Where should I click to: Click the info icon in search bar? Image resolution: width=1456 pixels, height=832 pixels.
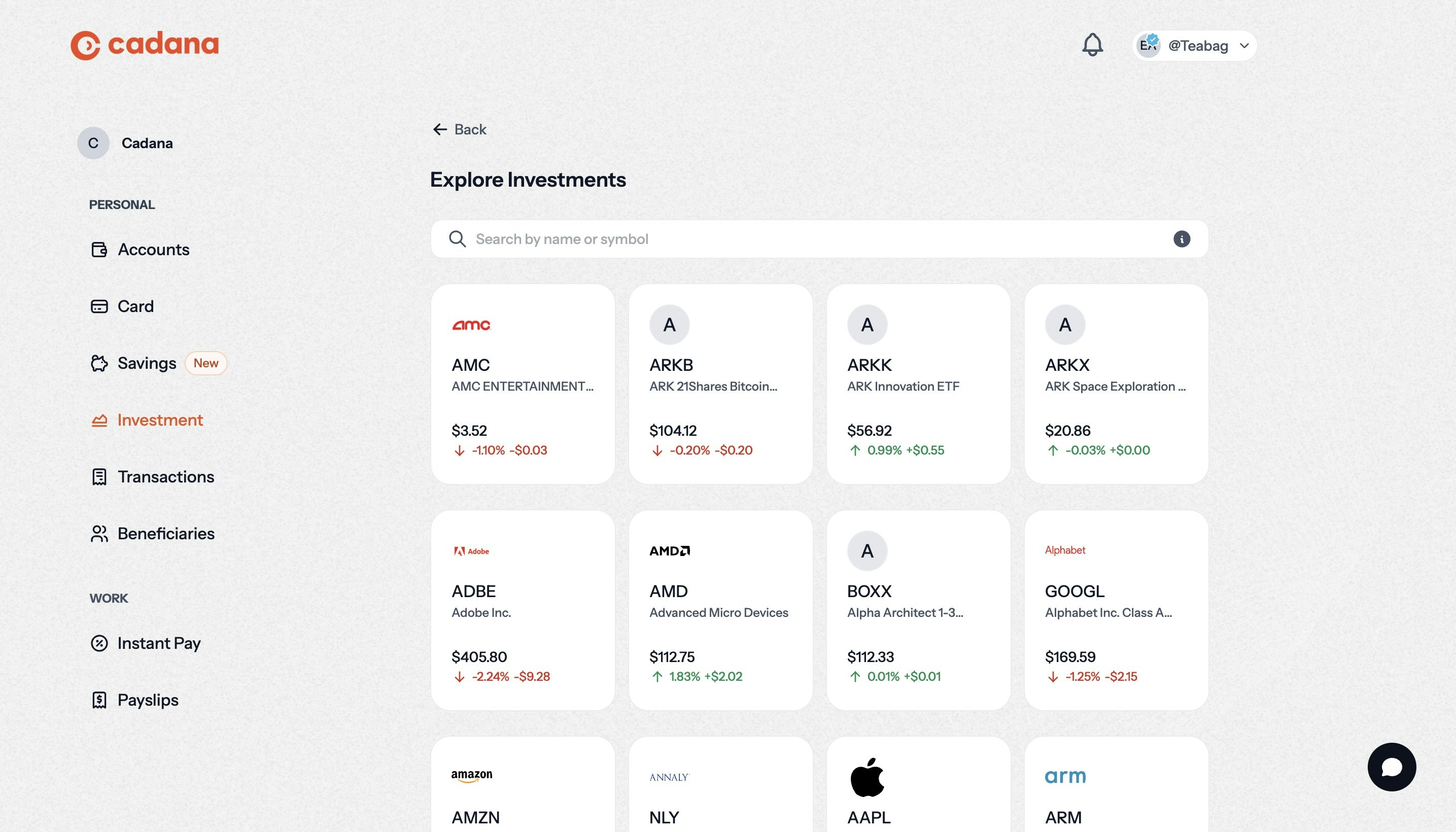1181,239
